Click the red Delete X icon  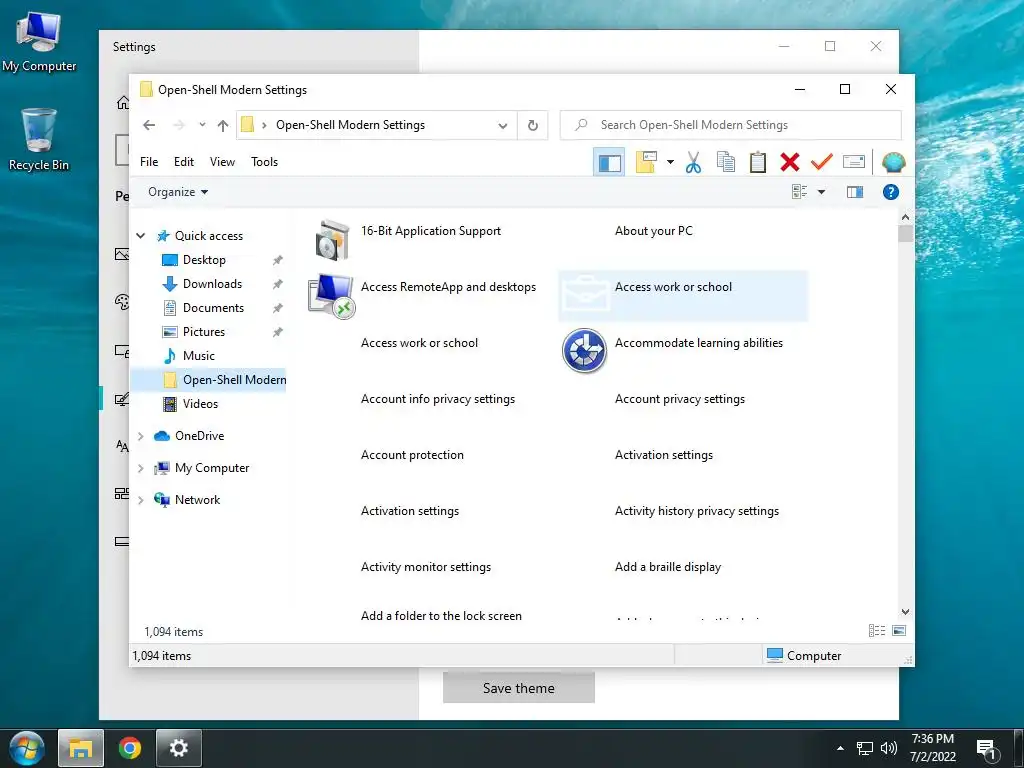(x=790, y=162)
